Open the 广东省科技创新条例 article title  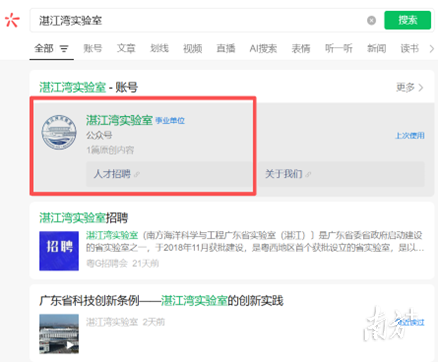(161, 301)
